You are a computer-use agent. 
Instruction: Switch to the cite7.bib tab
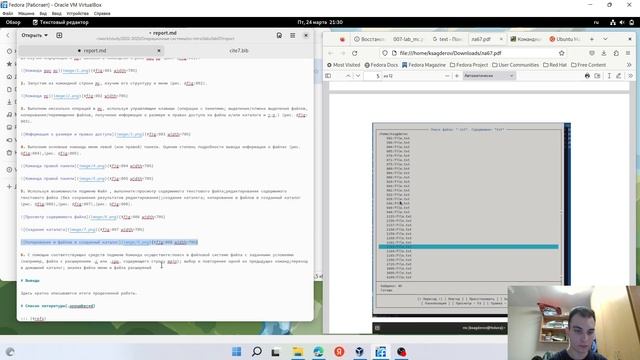coord(239,51)
